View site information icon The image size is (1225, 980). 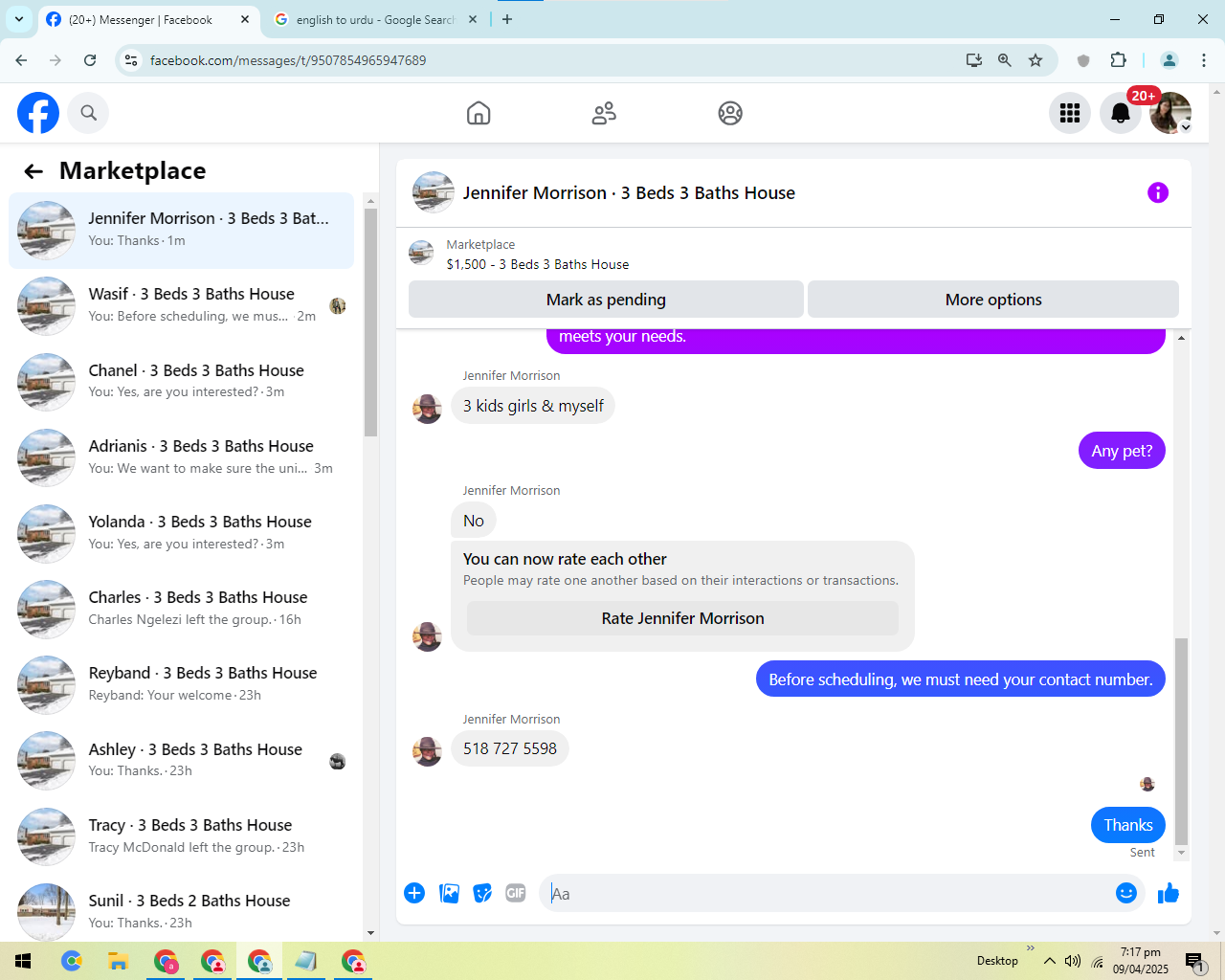(x=131, y=60)
